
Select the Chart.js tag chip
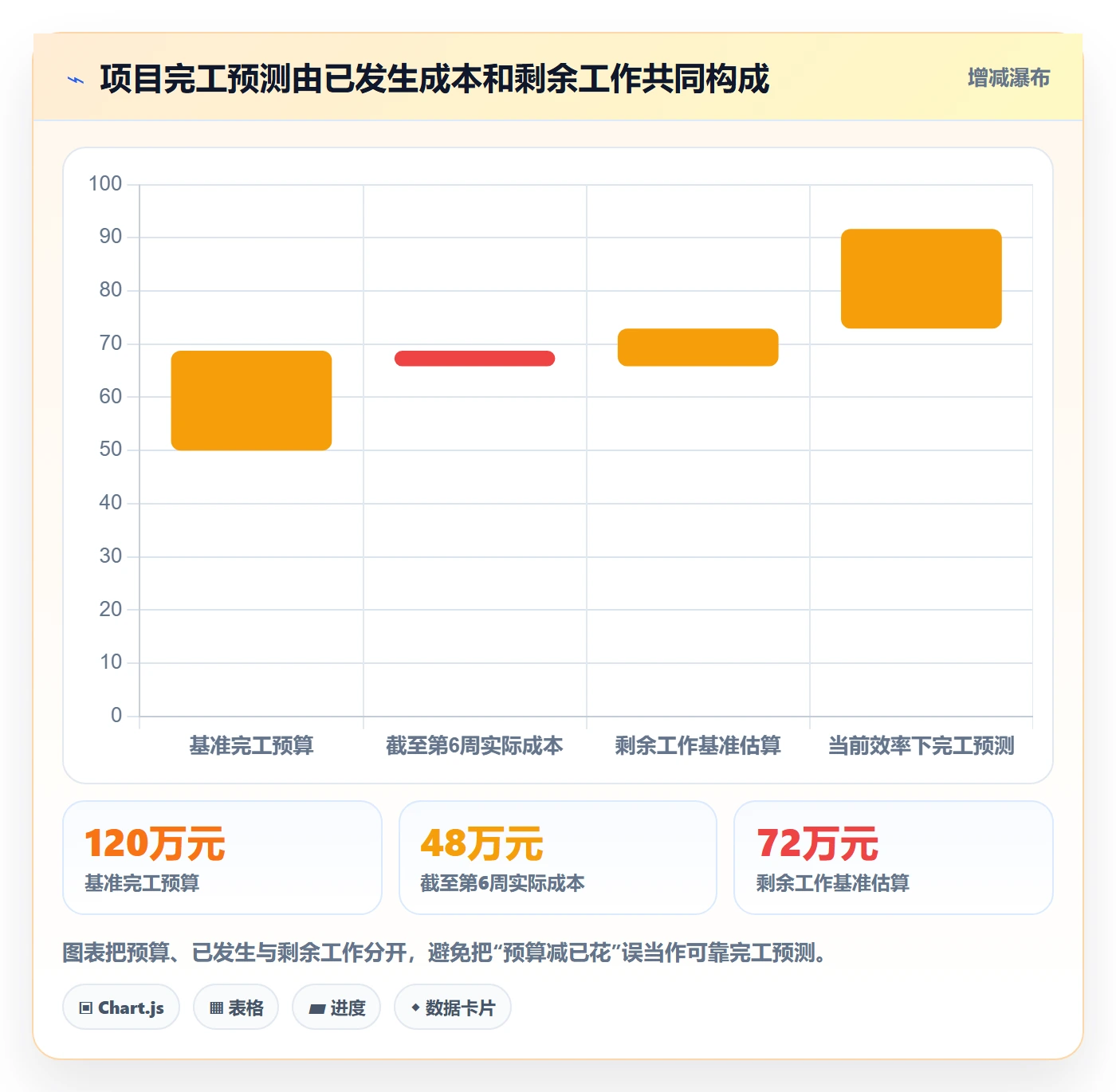pos(121,1008)
